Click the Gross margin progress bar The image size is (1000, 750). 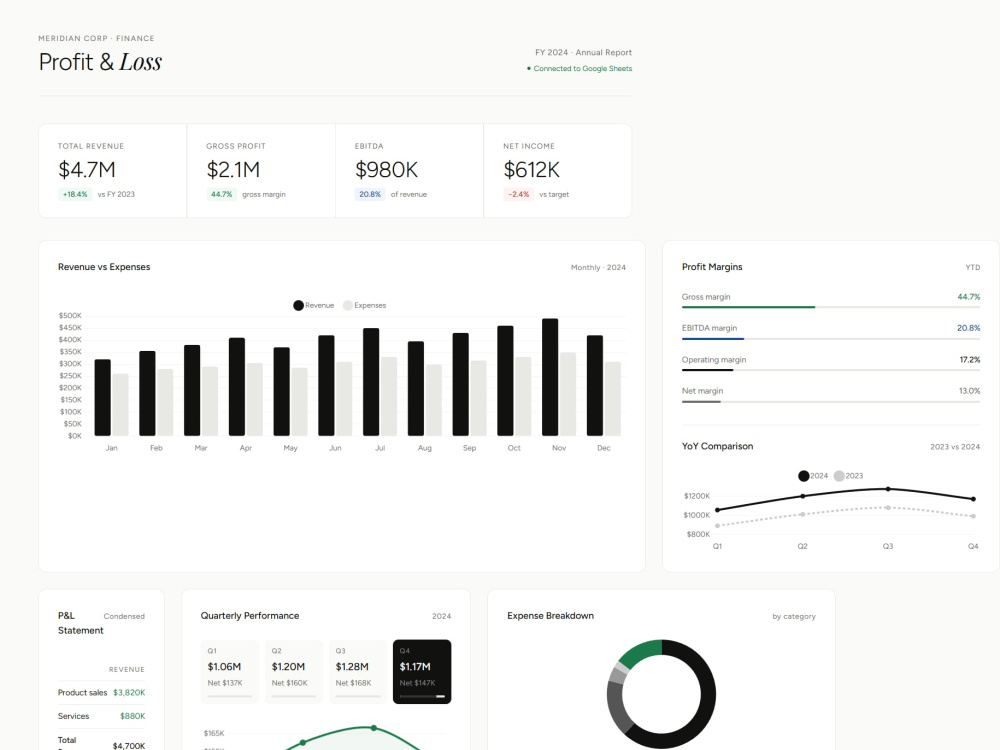pos(831,307)
